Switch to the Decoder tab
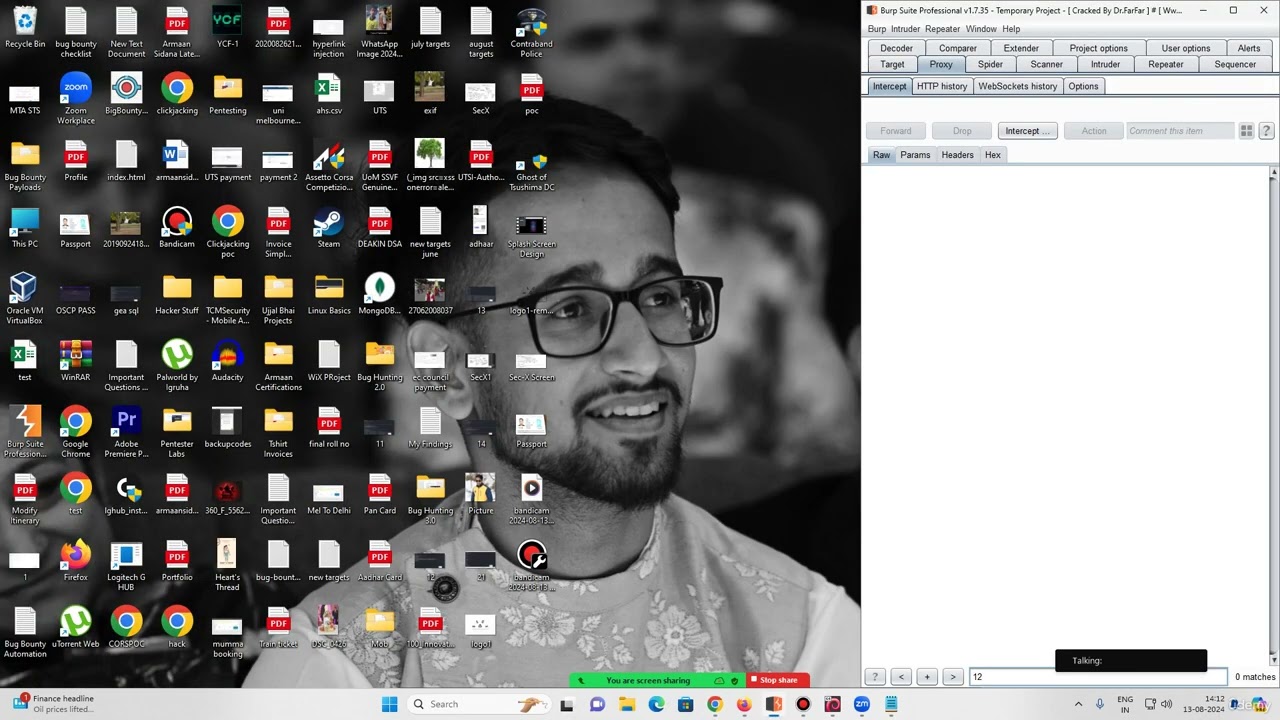1280x720 pixels. point(896,48)
